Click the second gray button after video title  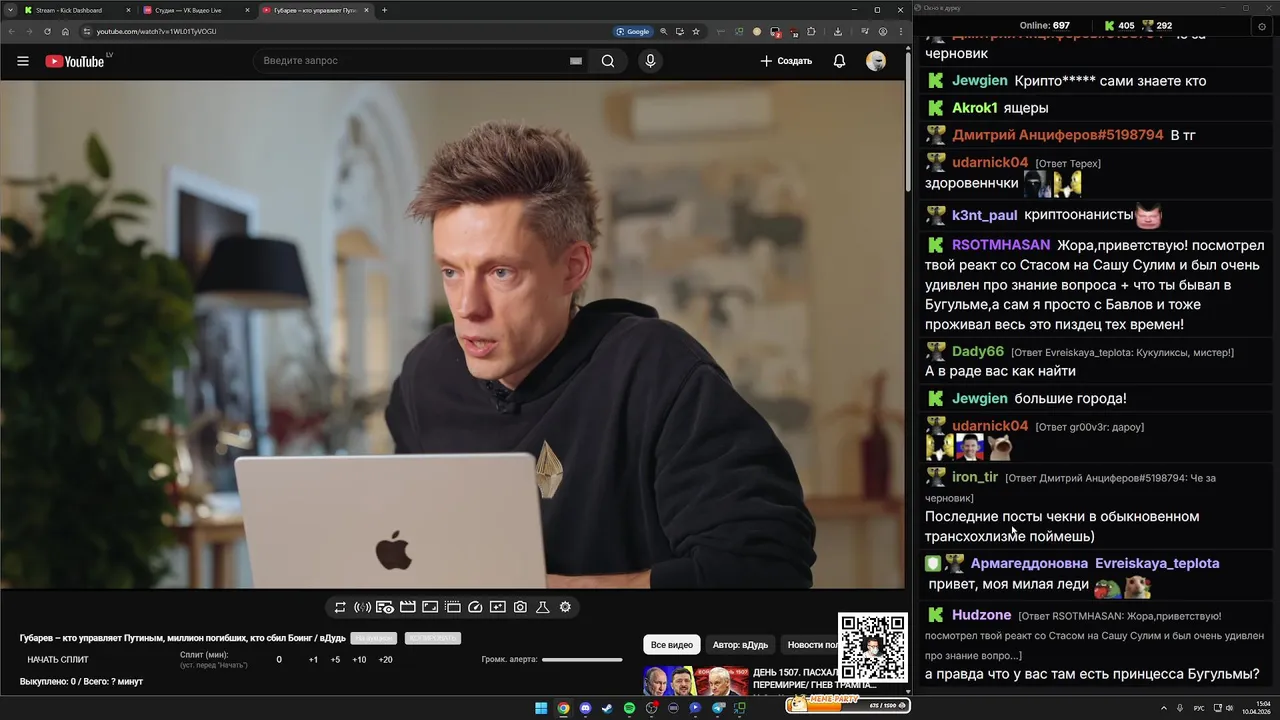pos(433,638)
